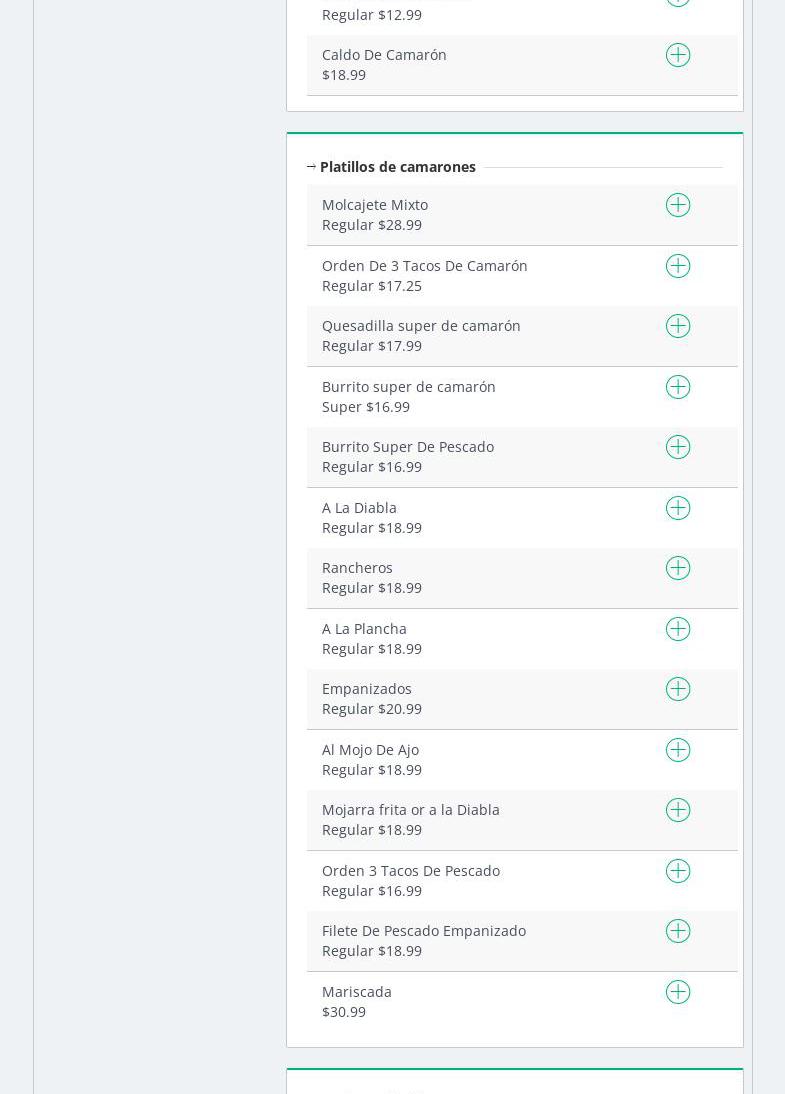Select the Molcajete Mixto item name
Image resolution: width=785 pixels, height=1094 pixels.
(375, 205)
